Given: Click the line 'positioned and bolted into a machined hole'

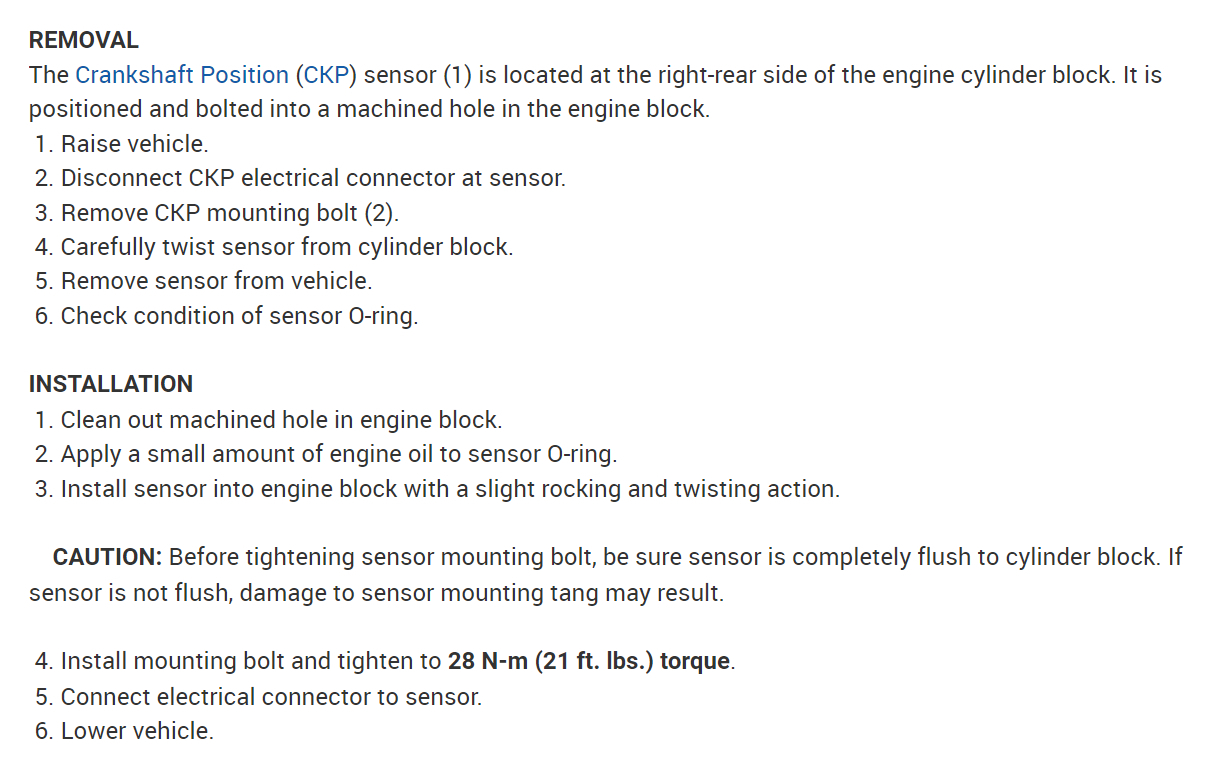Looking at the screenshot, I should tap(369, 109).
